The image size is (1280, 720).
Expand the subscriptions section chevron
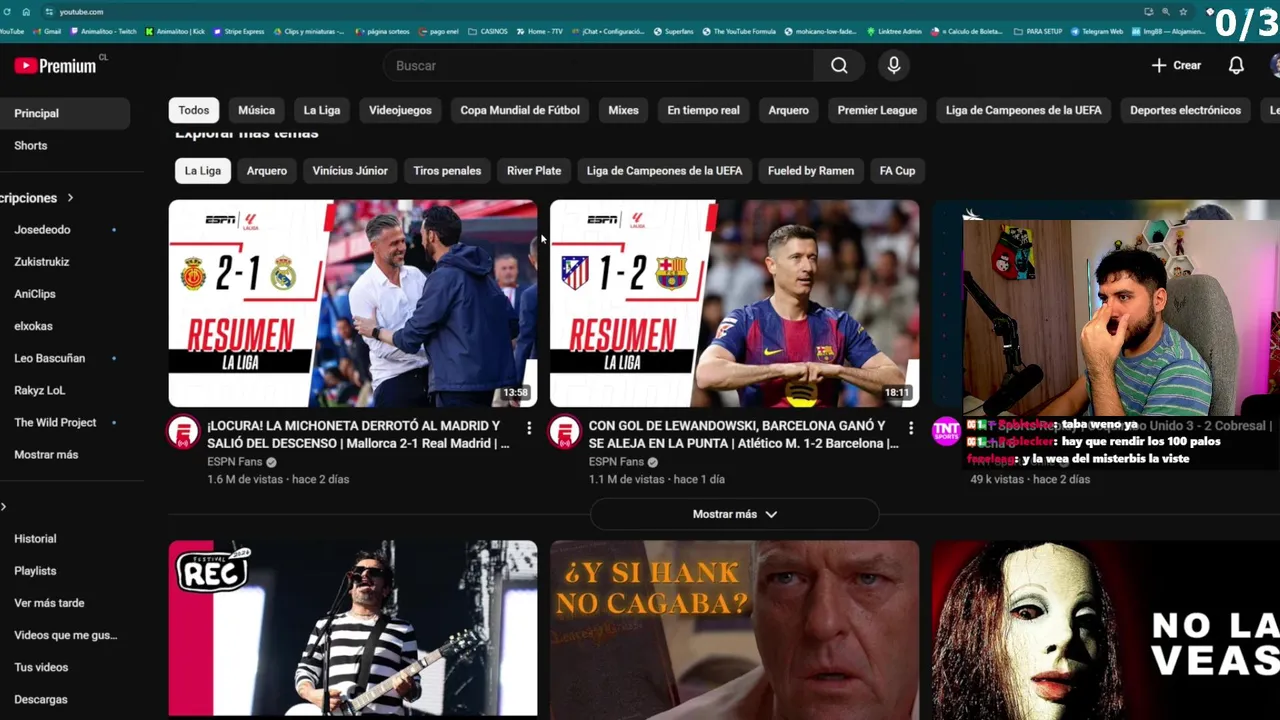70,198
